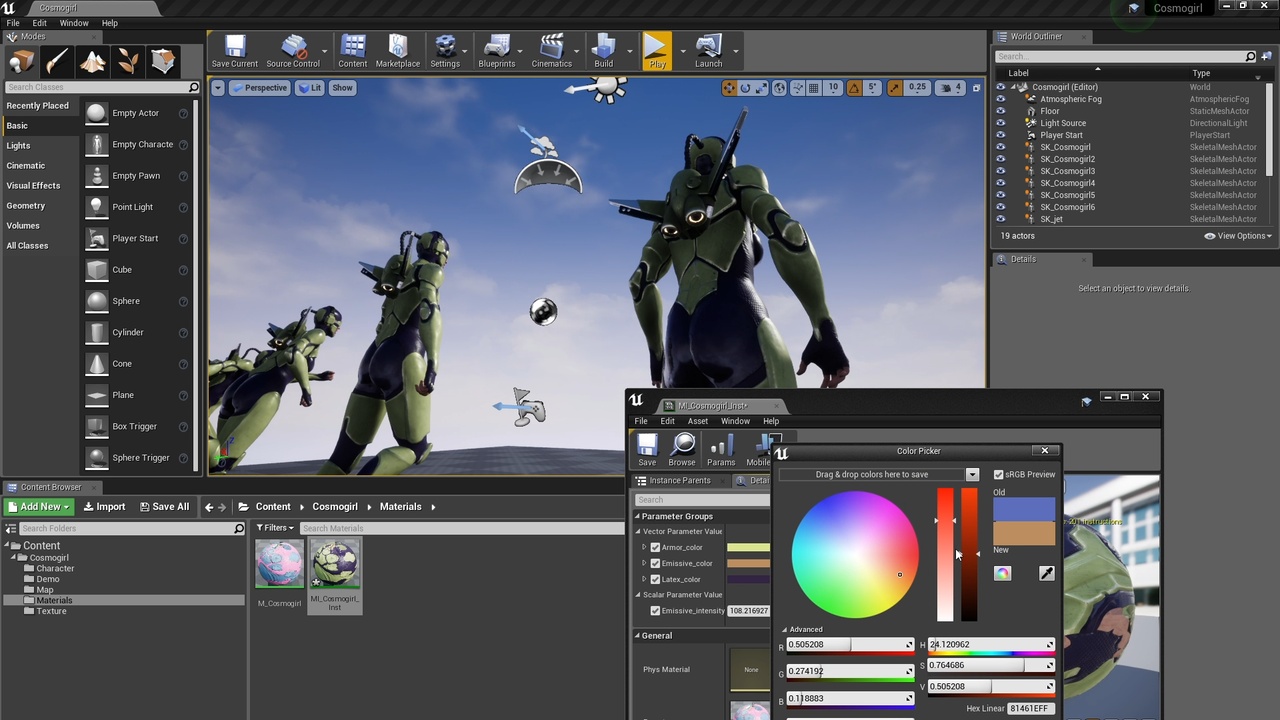
Task: Select the Lights category in Modes panel
Action: point(19,146)
